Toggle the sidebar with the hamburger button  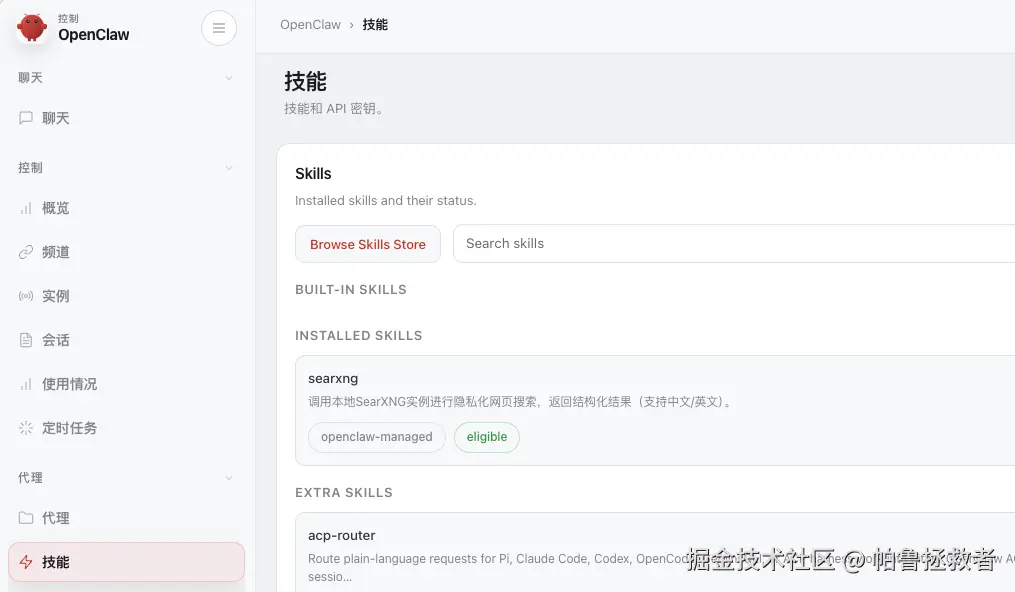tap(219, 28)
